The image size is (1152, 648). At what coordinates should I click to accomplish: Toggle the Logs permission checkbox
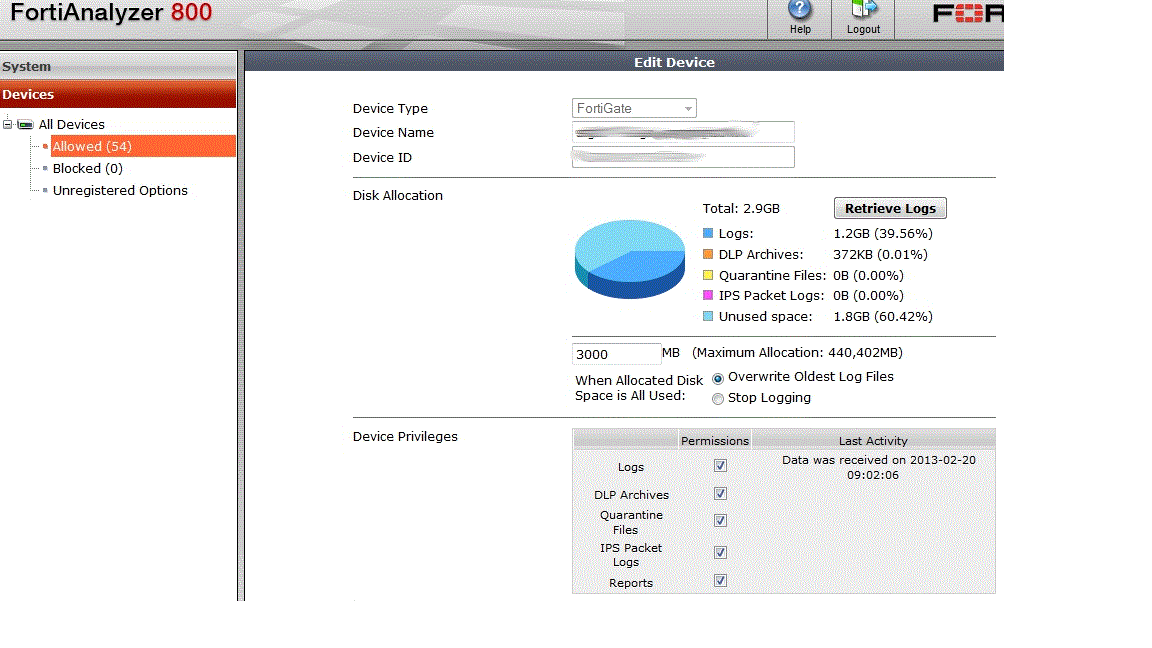[720, 465]
